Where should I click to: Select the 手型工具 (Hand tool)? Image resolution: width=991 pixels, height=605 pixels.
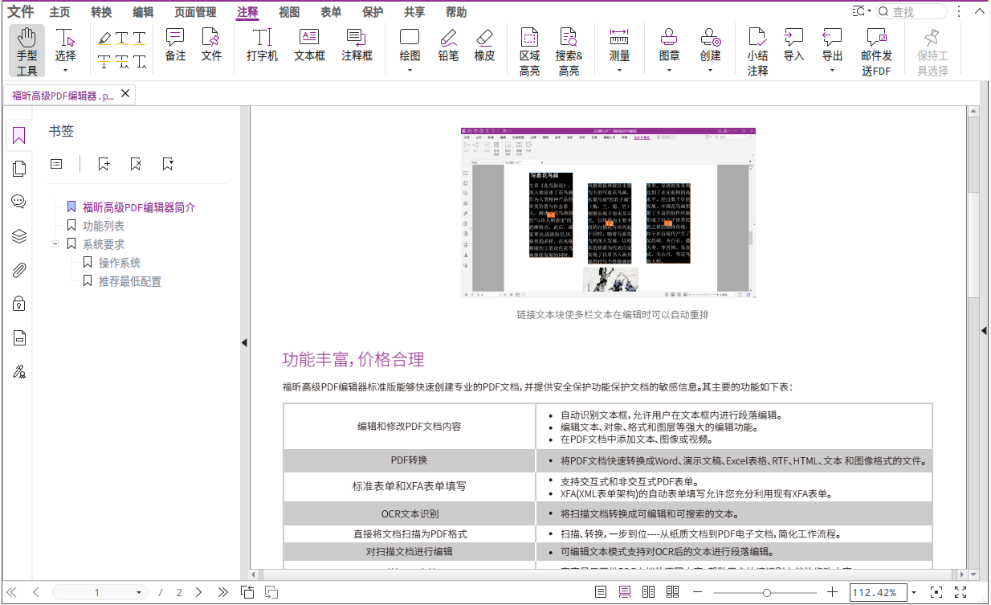point(26,47)
